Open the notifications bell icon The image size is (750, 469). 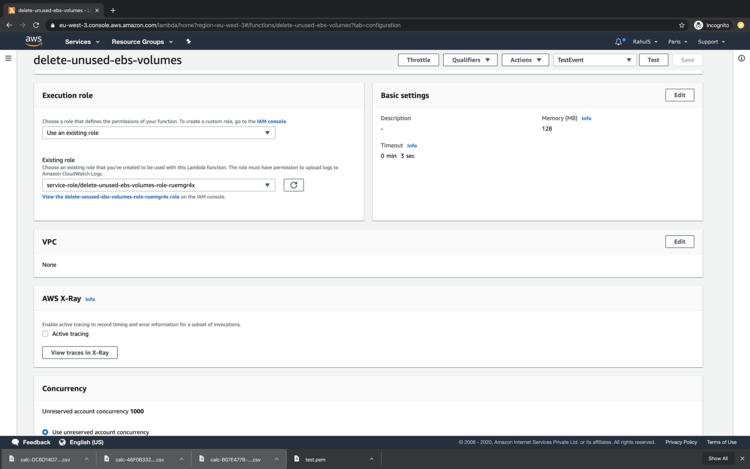coord(619,42)
